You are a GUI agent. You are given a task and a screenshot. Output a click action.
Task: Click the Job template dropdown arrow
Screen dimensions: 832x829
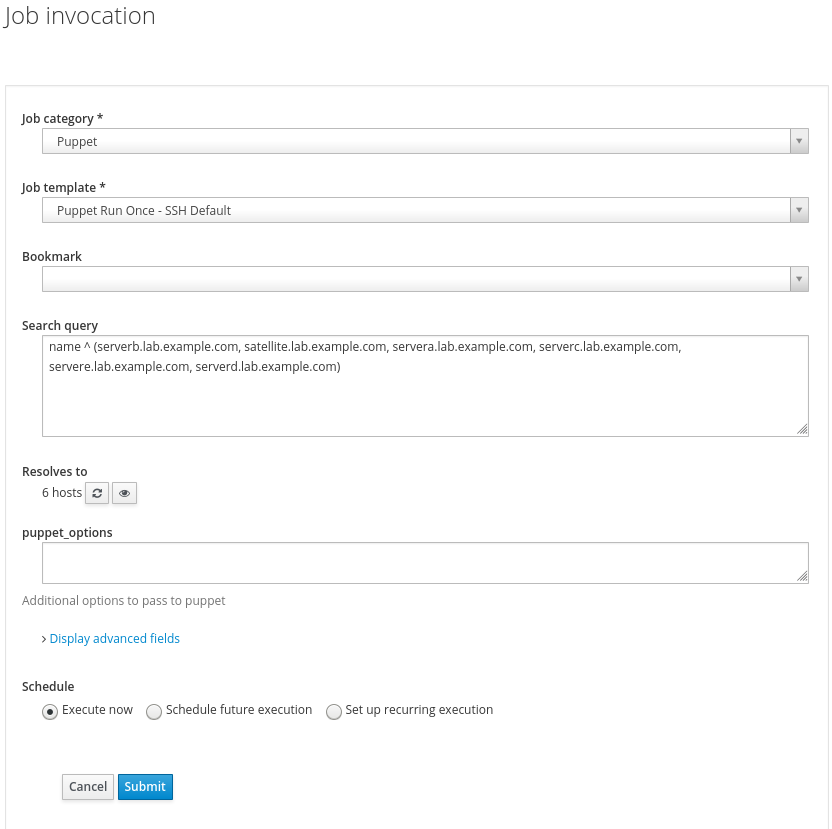[x=798, y=210]
